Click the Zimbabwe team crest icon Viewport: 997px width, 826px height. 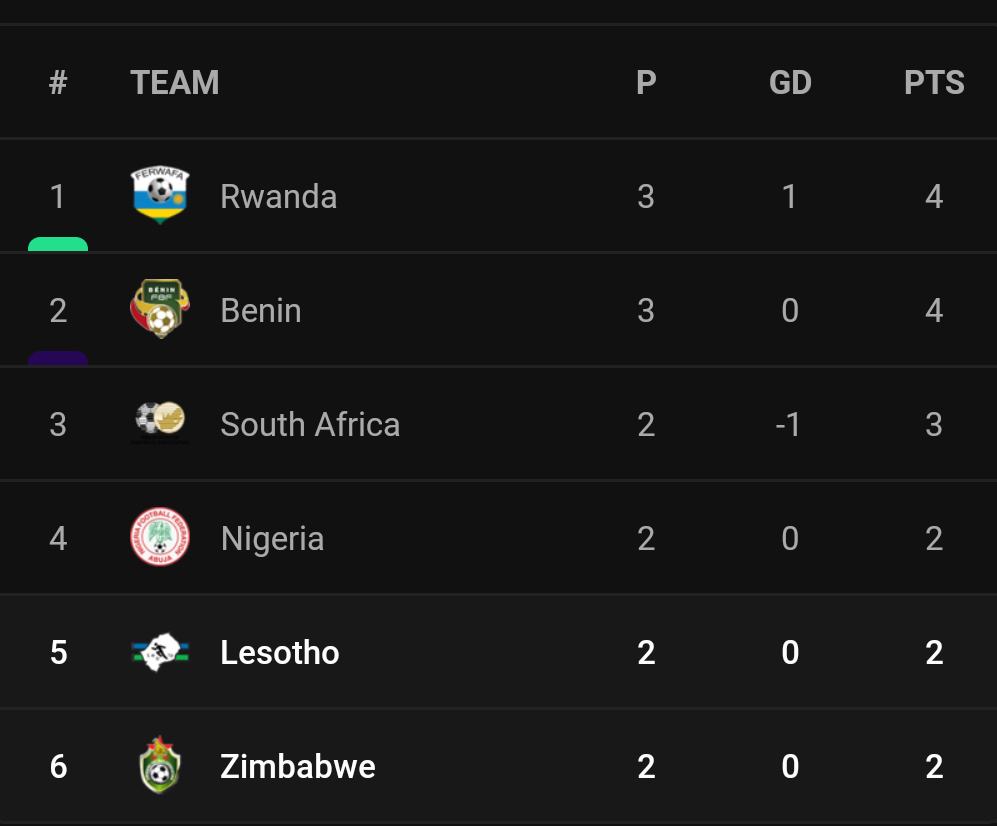pos(160,766)
